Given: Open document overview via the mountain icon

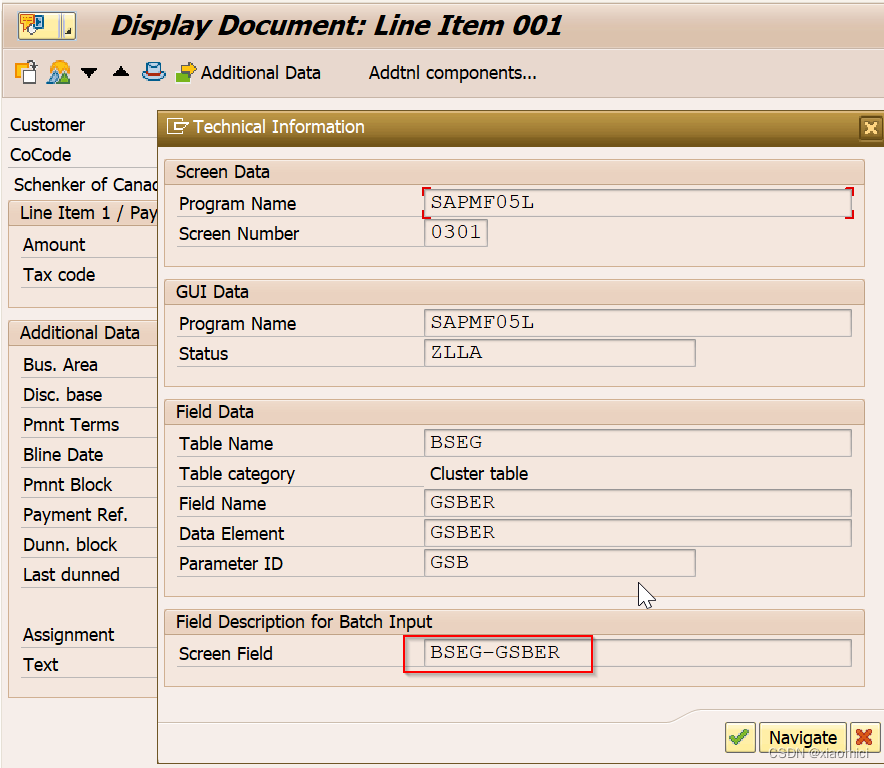Looking at the screenshot, I should point(59,72).
